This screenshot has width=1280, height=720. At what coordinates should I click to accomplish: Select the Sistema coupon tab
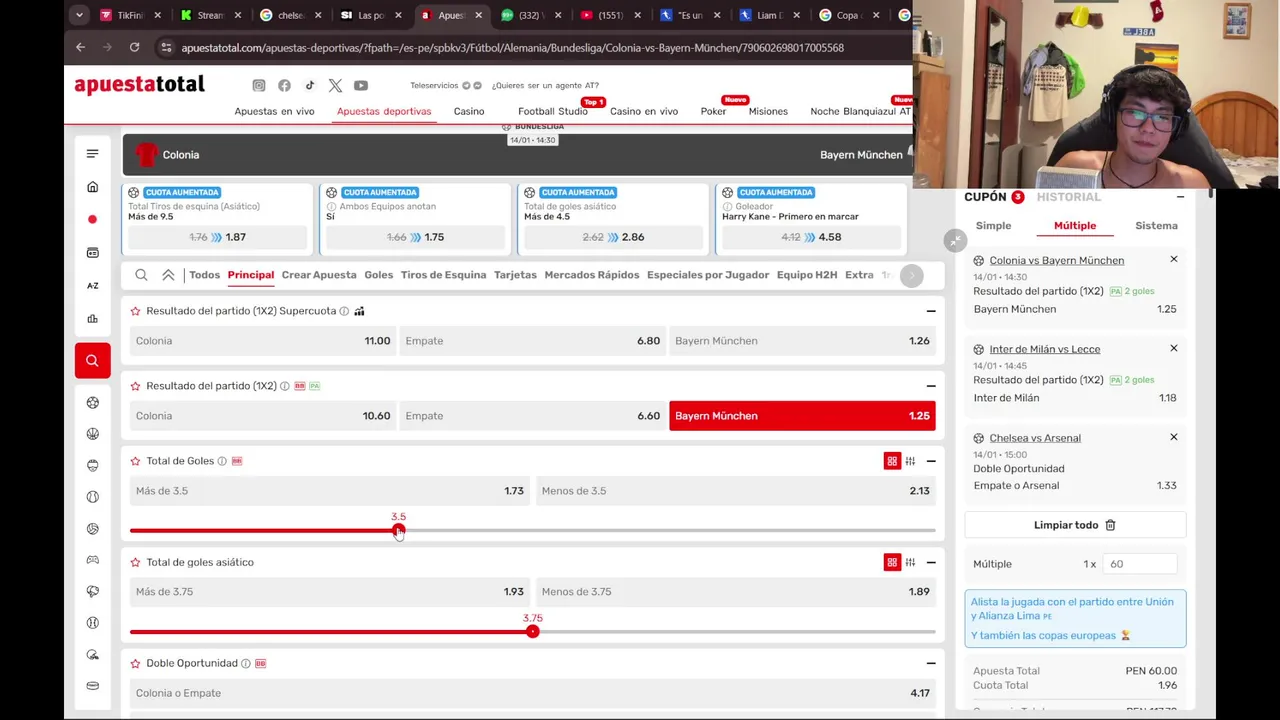point(1156,226)
